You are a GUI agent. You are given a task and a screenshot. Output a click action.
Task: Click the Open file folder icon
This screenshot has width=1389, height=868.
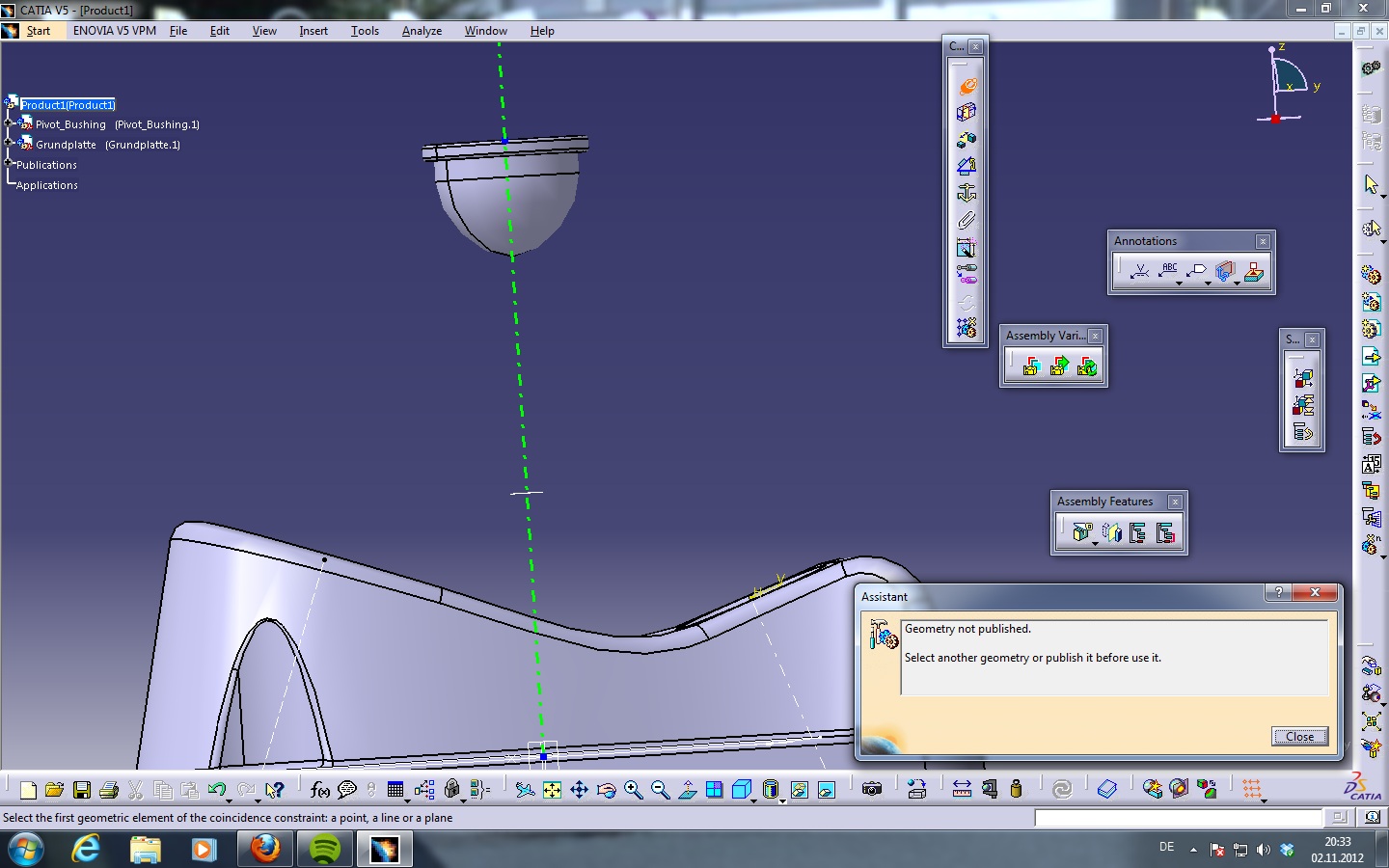55,790
